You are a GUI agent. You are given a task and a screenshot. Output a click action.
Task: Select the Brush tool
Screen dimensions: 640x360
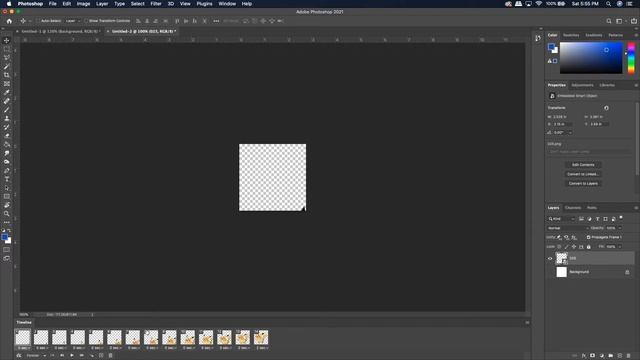pyautogui.click(x=7, y=110)
